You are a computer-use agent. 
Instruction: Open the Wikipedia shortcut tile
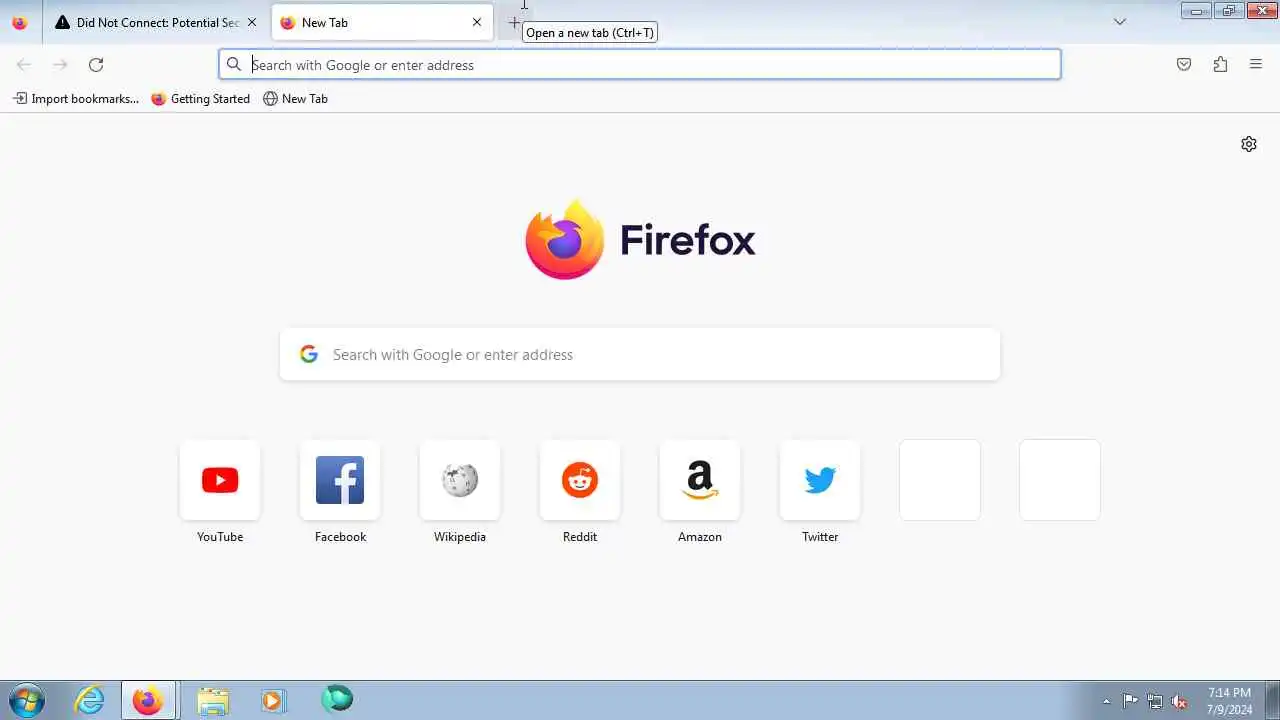(460, 480)
